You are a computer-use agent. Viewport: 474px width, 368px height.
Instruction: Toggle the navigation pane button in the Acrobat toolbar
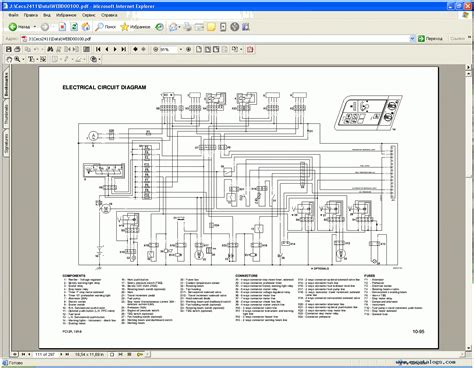[86, 49]
